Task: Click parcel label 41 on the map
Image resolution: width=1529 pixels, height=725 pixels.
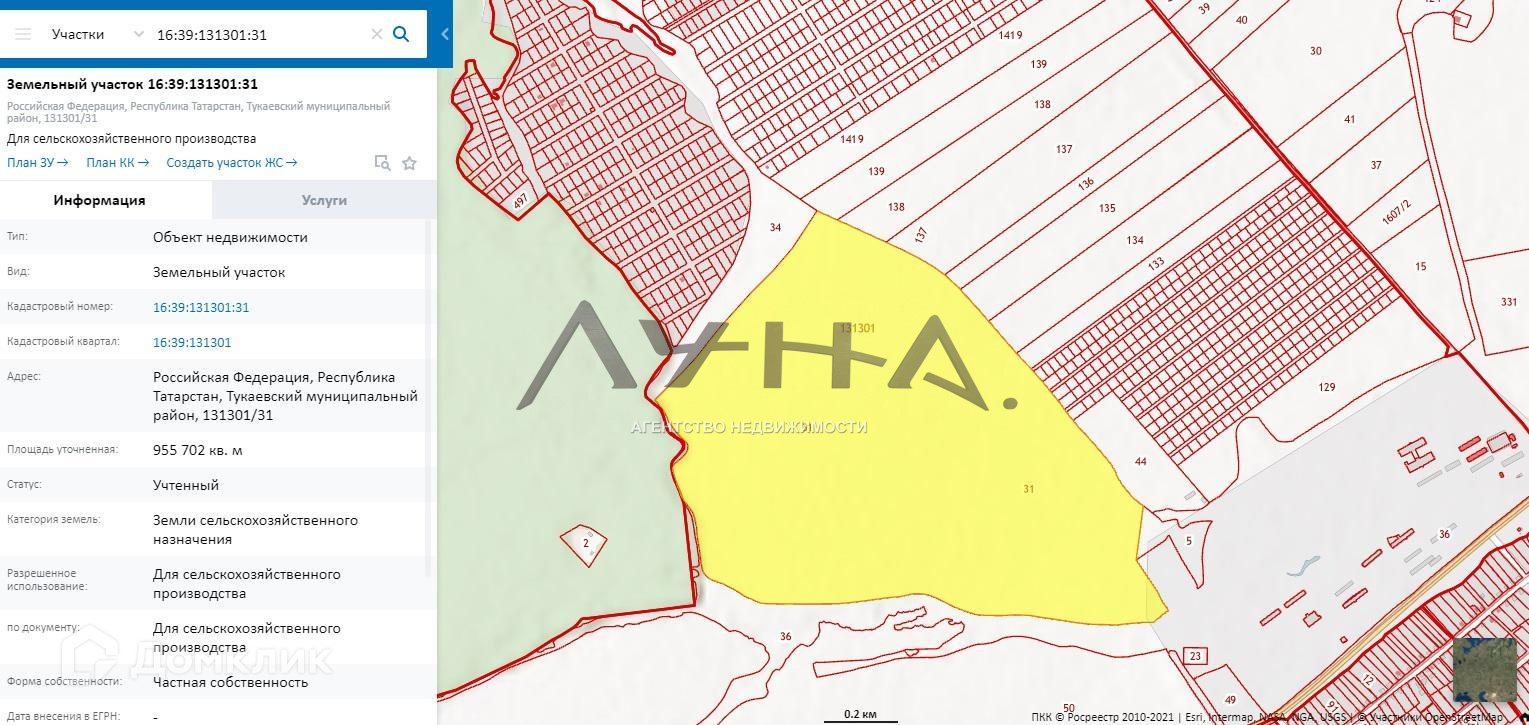Action: pyautogui.click(x=1349, y=120)
